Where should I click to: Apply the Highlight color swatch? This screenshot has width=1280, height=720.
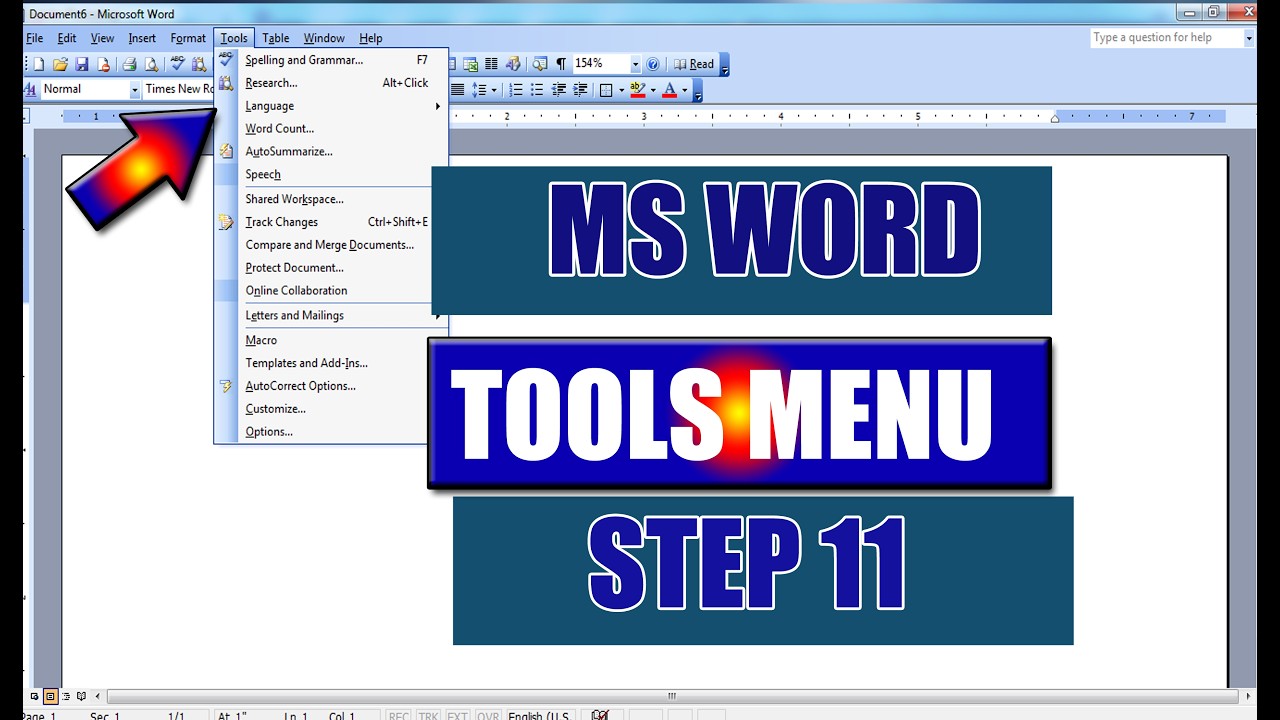[x=638, y=90]
